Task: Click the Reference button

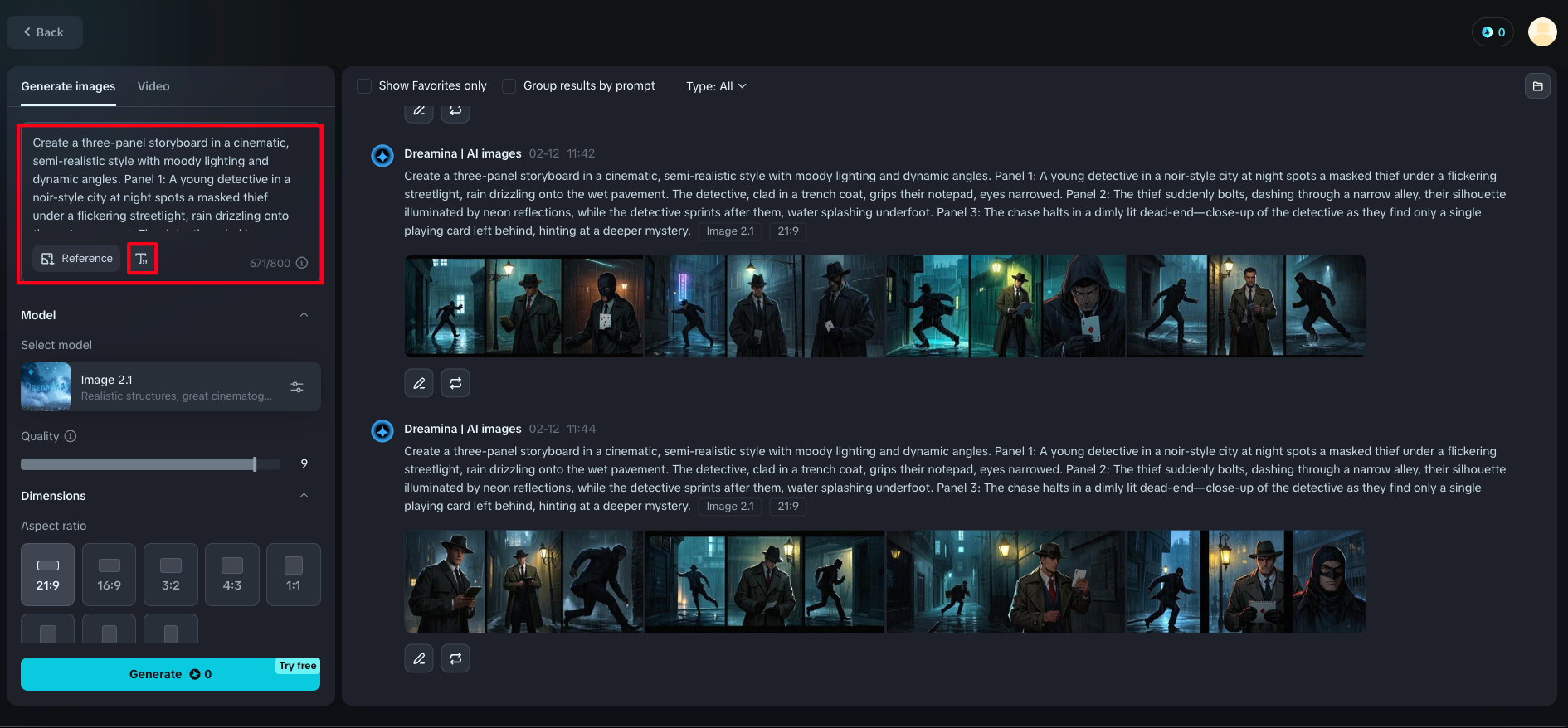Action: click(77, 259)
